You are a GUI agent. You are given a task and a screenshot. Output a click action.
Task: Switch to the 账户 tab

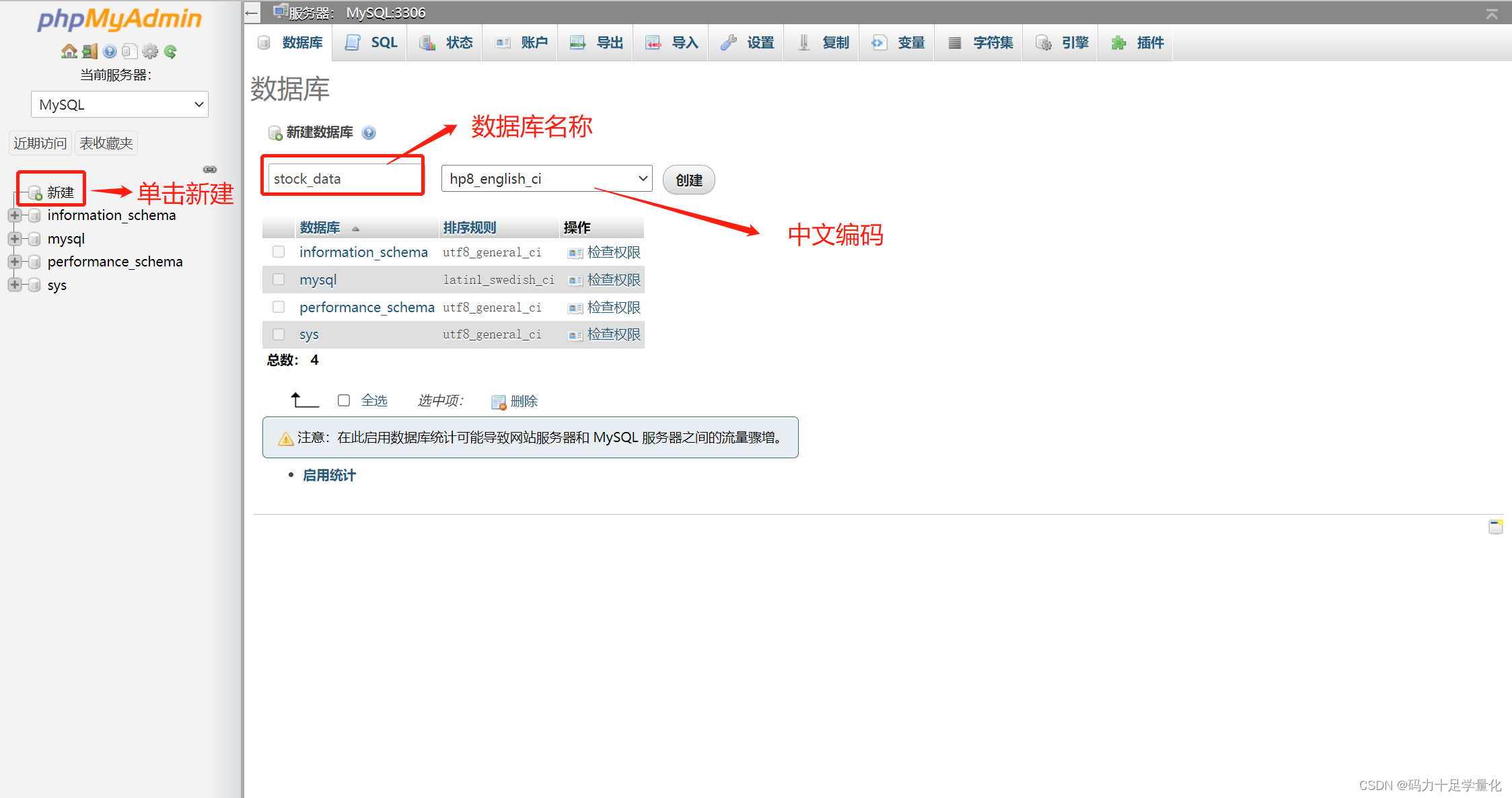tap(521, 43)
